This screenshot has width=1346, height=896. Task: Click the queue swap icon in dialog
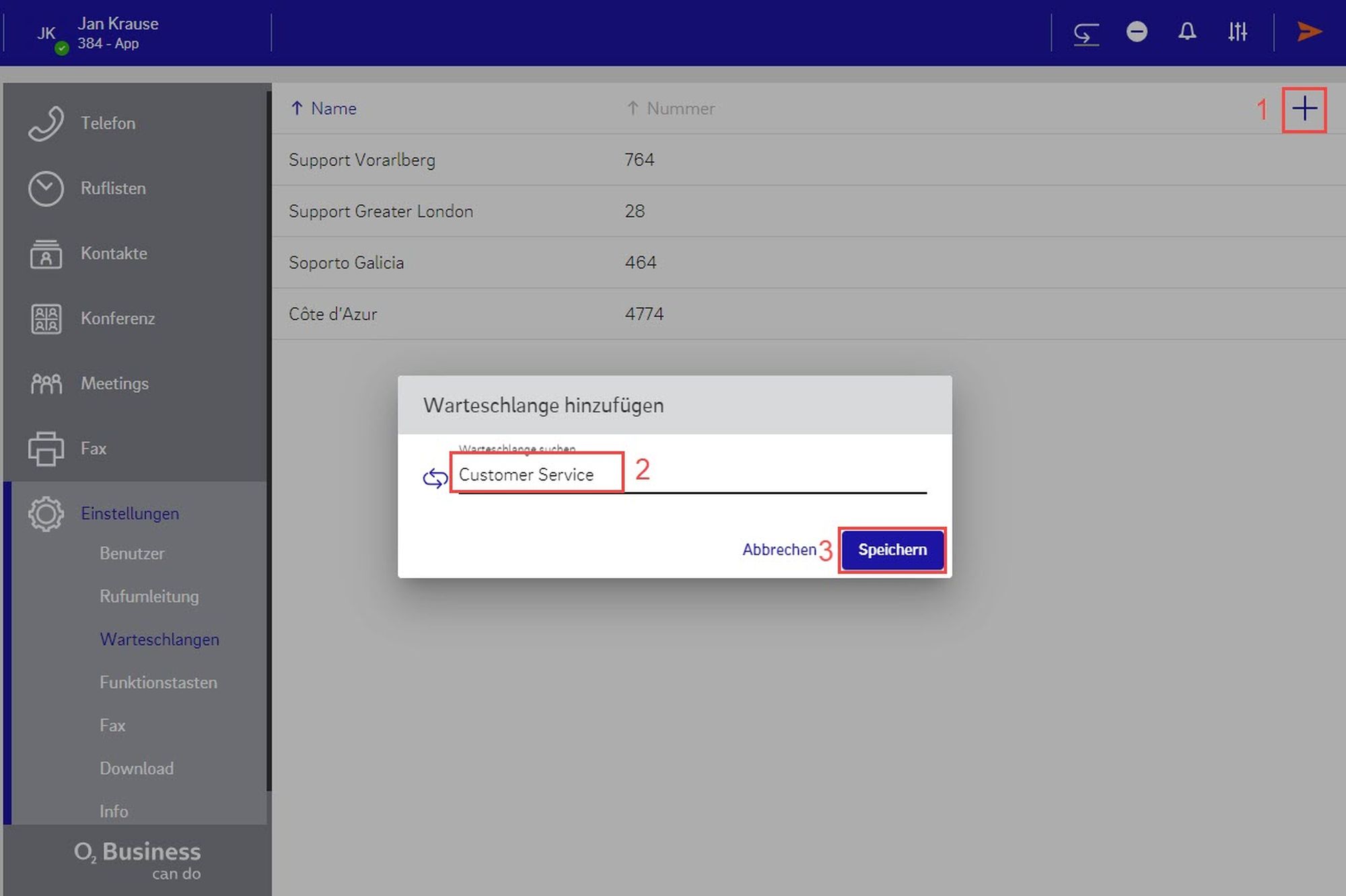pos(435,478)
